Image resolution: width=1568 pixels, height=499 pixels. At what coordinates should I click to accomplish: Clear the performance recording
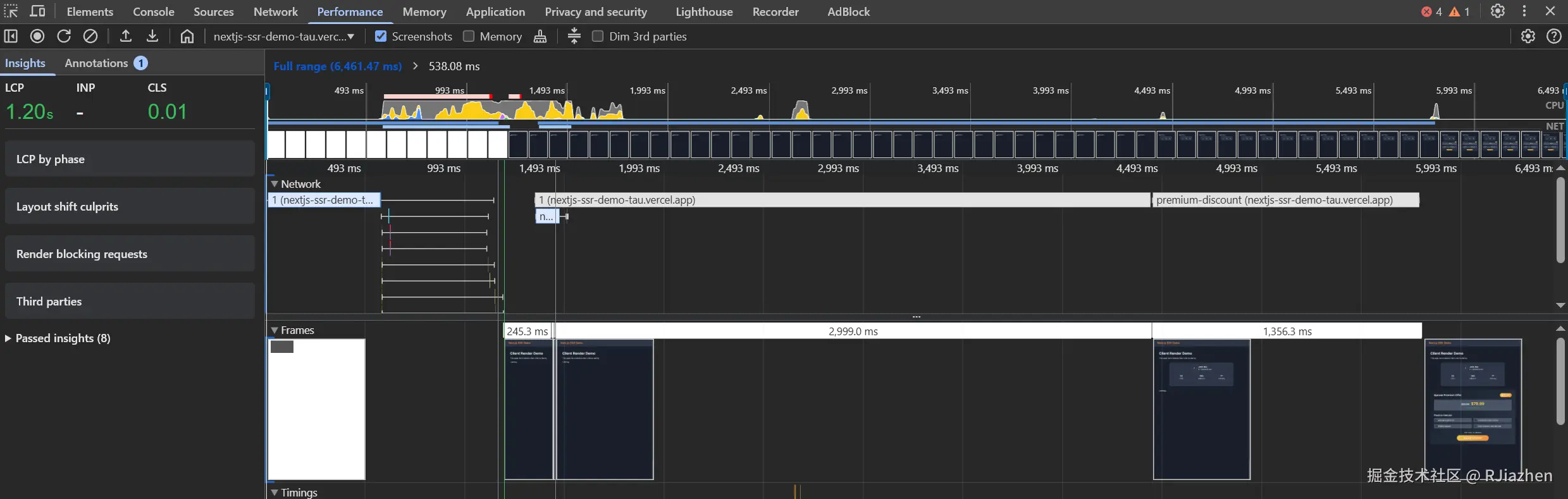(90, 37)
